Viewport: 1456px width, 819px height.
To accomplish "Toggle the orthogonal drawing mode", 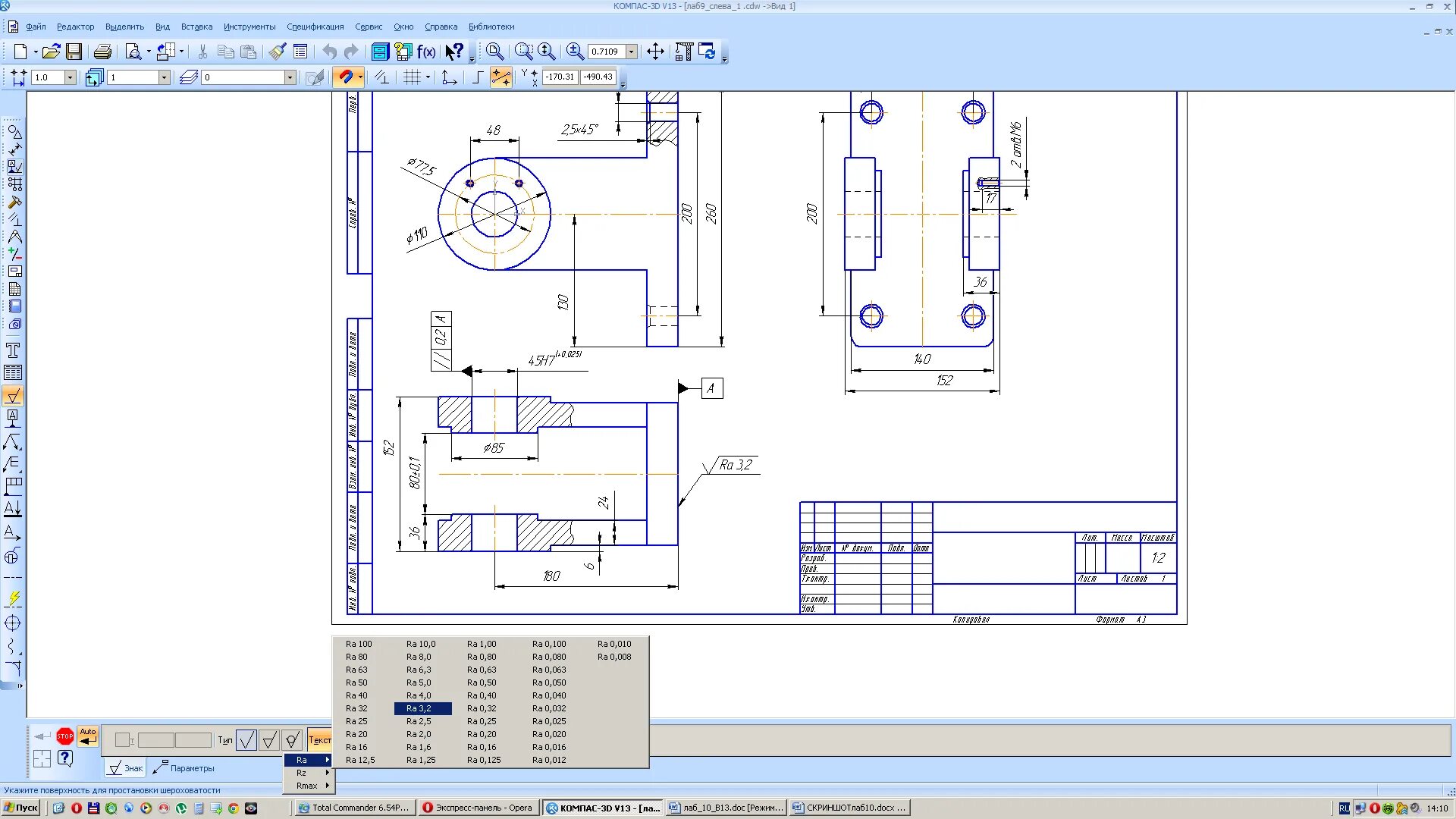I will tap(478, 77).
